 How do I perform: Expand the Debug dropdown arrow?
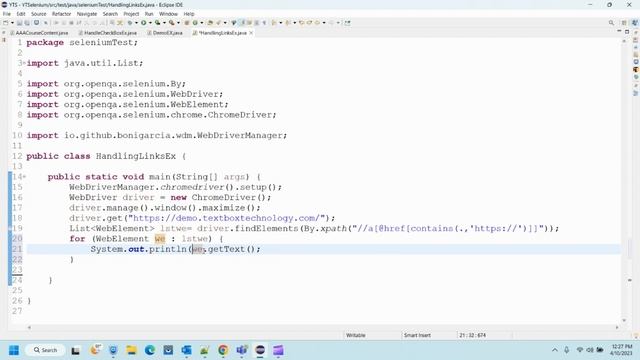(136, 23)
